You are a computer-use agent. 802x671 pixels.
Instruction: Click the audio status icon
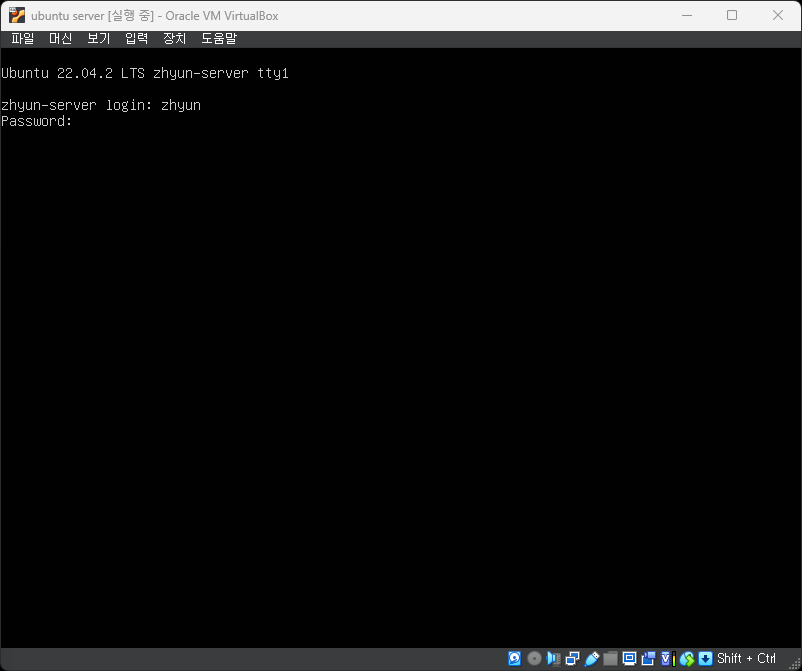[553, 659]
